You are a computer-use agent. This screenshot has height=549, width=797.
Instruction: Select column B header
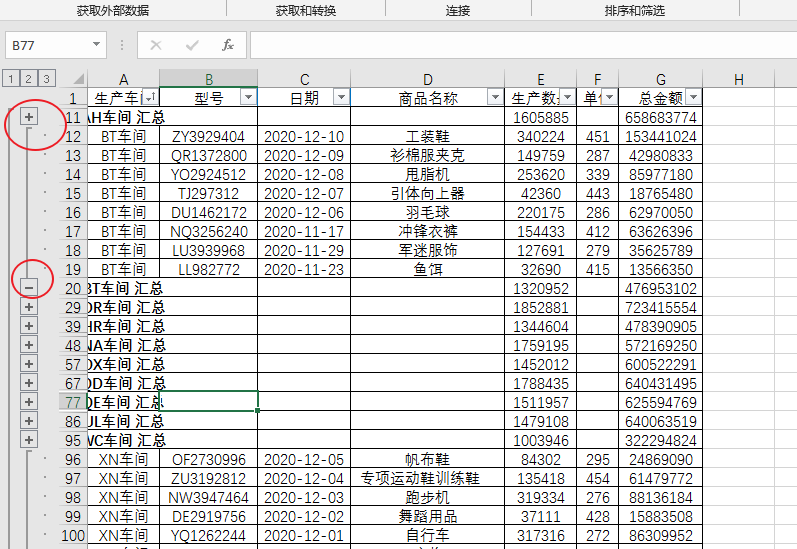click(x=208, y=79)
